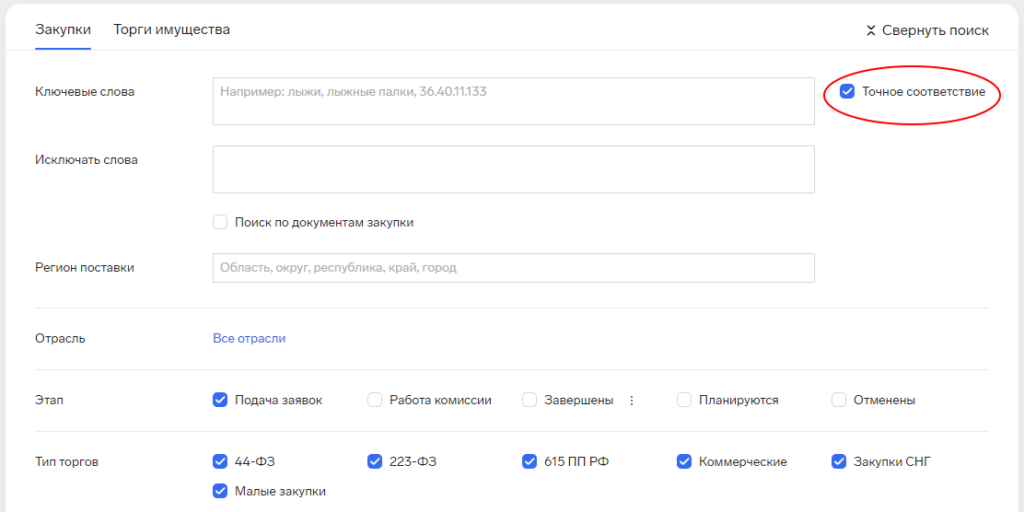Disable the Точное соответствие checkbox

click(x=847, y=92)
